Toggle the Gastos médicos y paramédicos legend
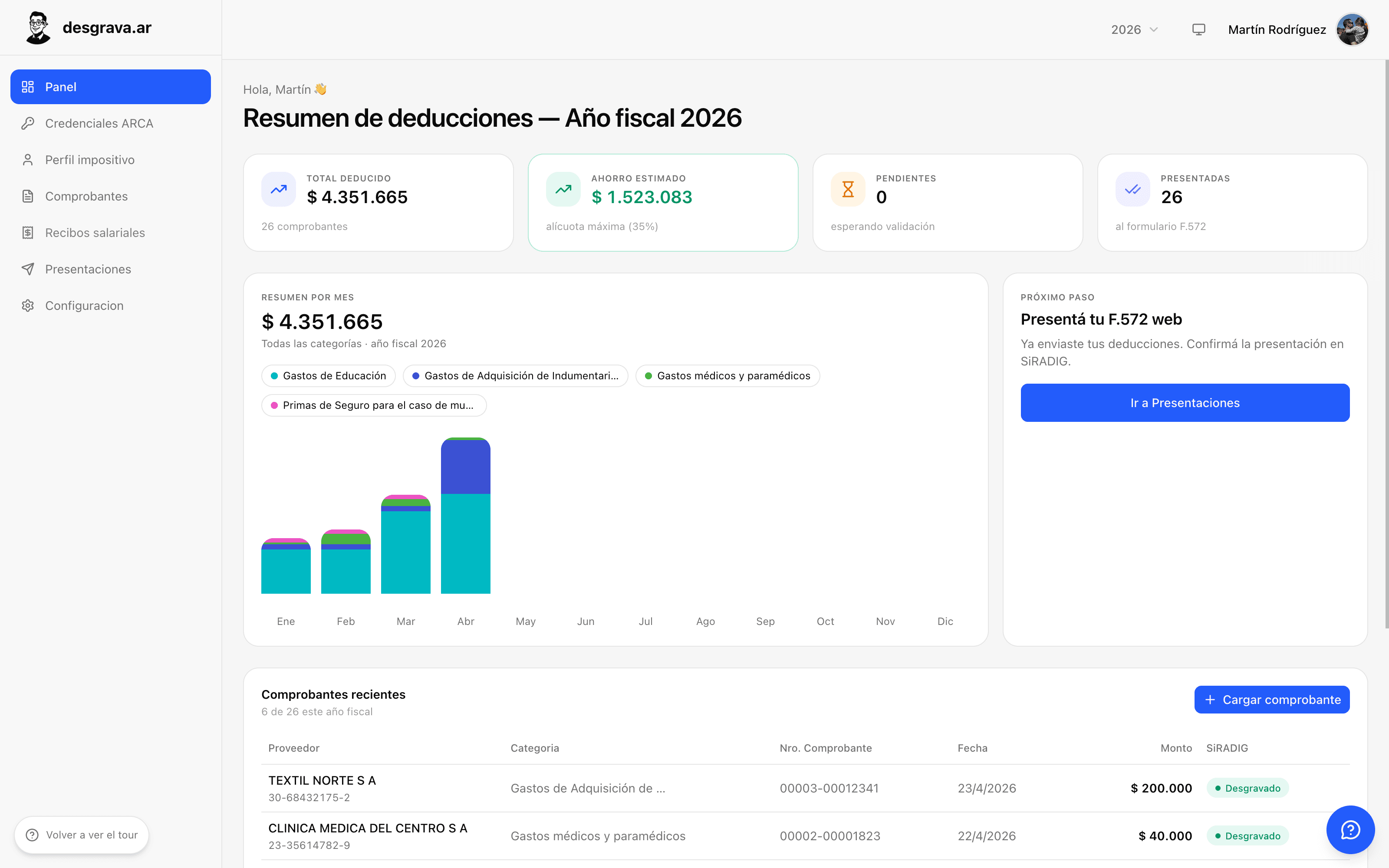The height and width of the screenshot is (868, 1389). point(728,376)
